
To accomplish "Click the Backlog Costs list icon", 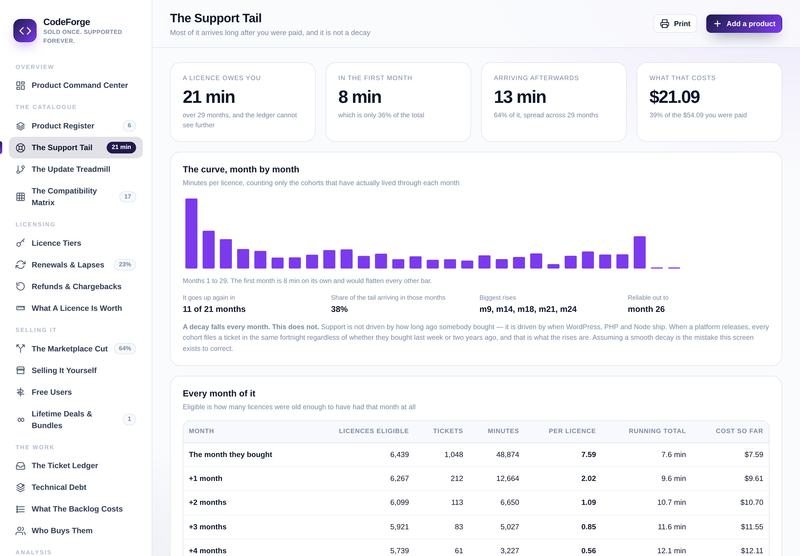I will coord(20,509).
